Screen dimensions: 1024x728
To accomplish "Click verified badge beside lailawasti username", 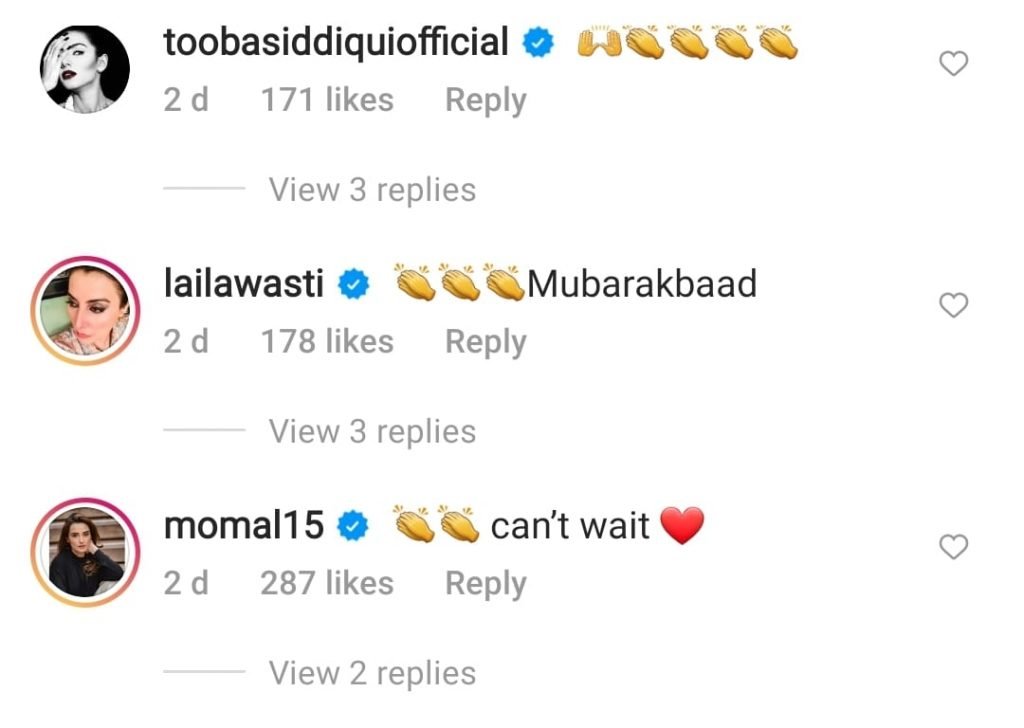I will click(353, 285).
